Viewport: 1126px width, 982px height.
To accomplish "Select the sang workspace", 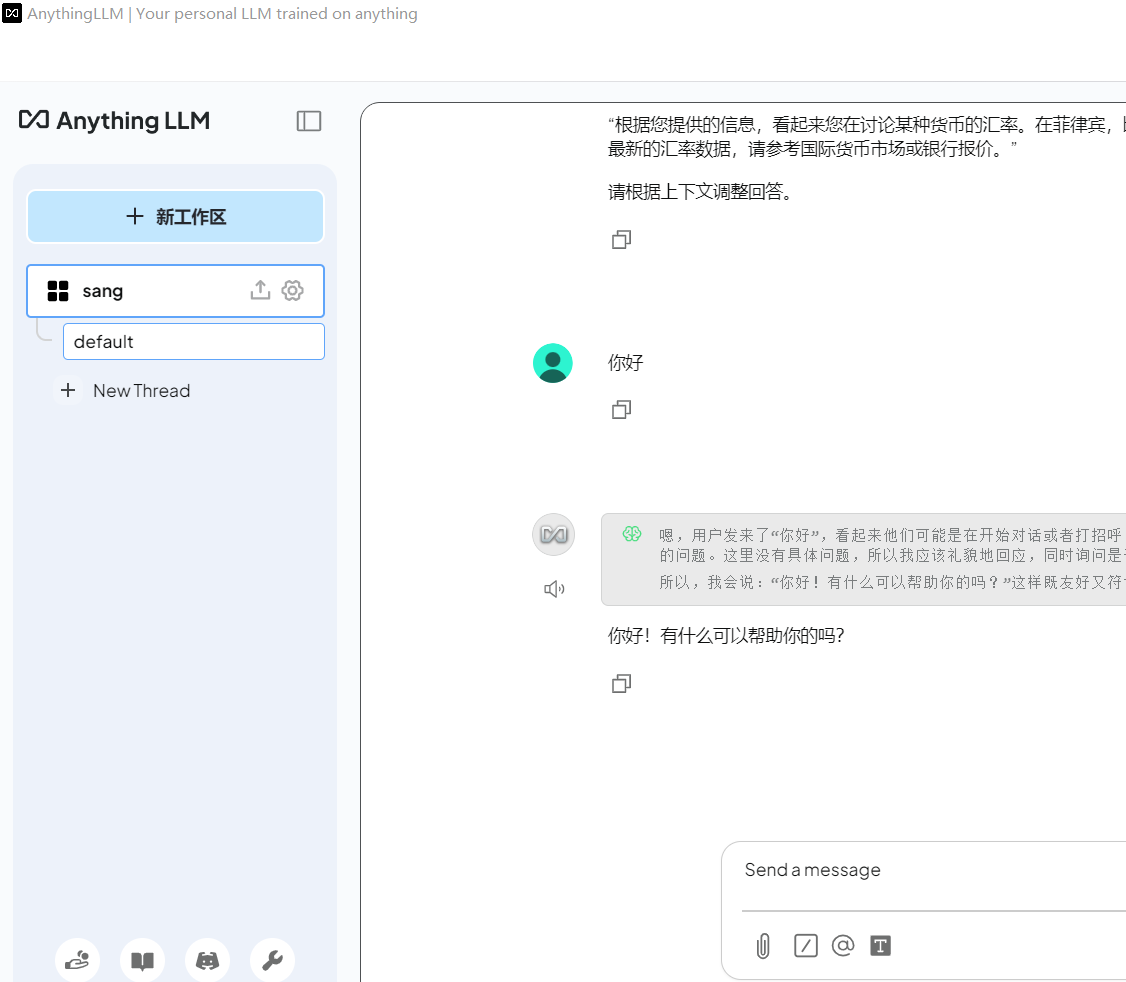I will point(175,291).
